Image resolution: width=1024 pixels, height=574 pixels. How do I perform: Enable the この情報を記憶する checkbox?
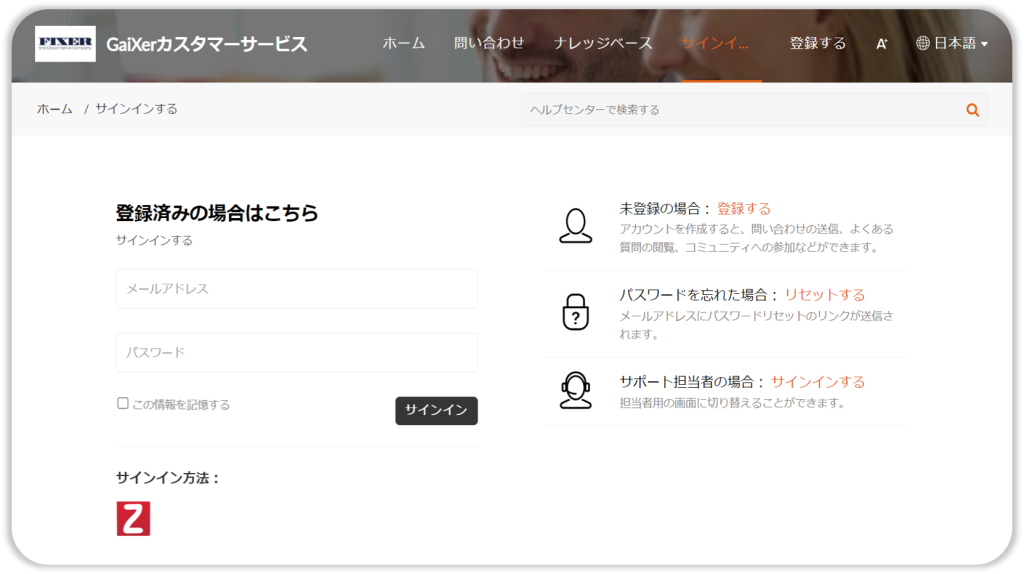point(123,404)
